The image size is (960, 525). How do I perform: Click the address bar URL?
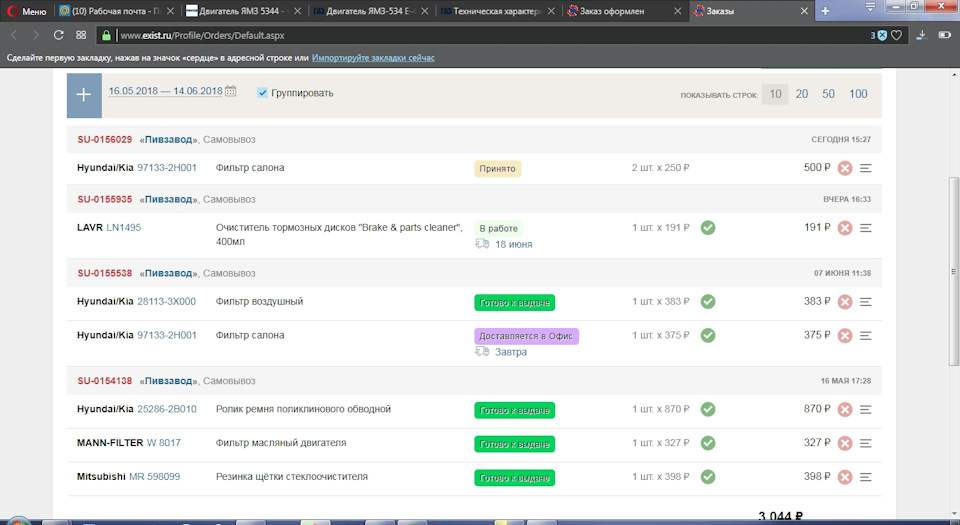pyautogui.click(x=202, y=35)
